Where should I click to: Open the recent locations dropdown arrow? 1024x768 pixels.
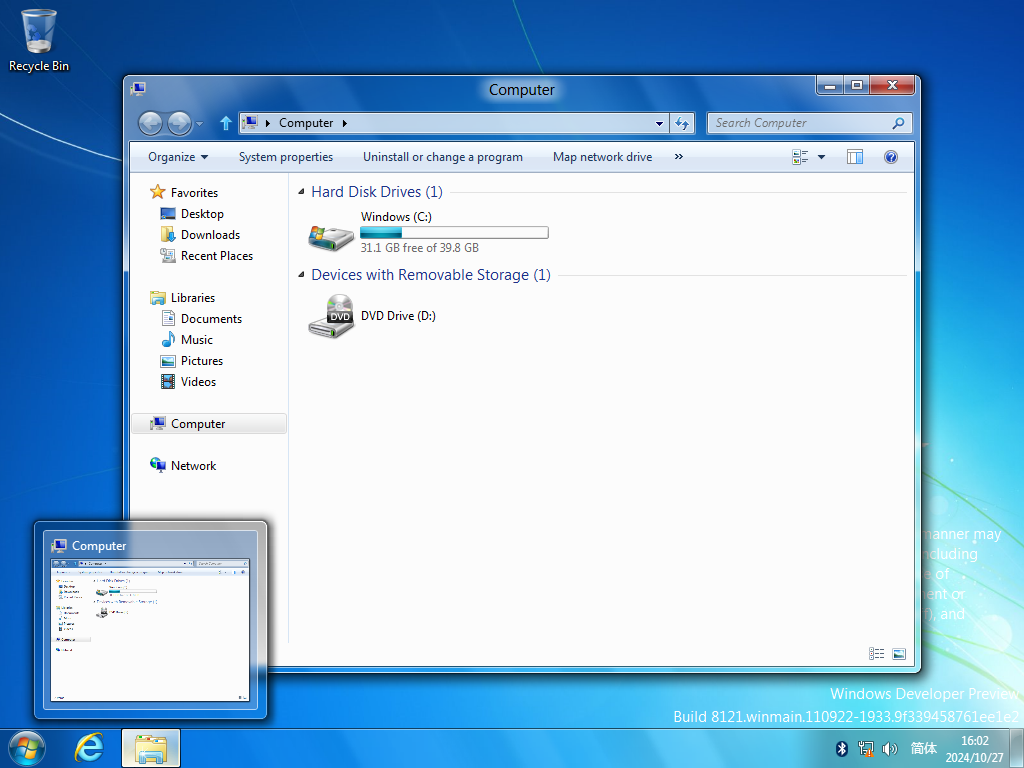coord(199,123)
